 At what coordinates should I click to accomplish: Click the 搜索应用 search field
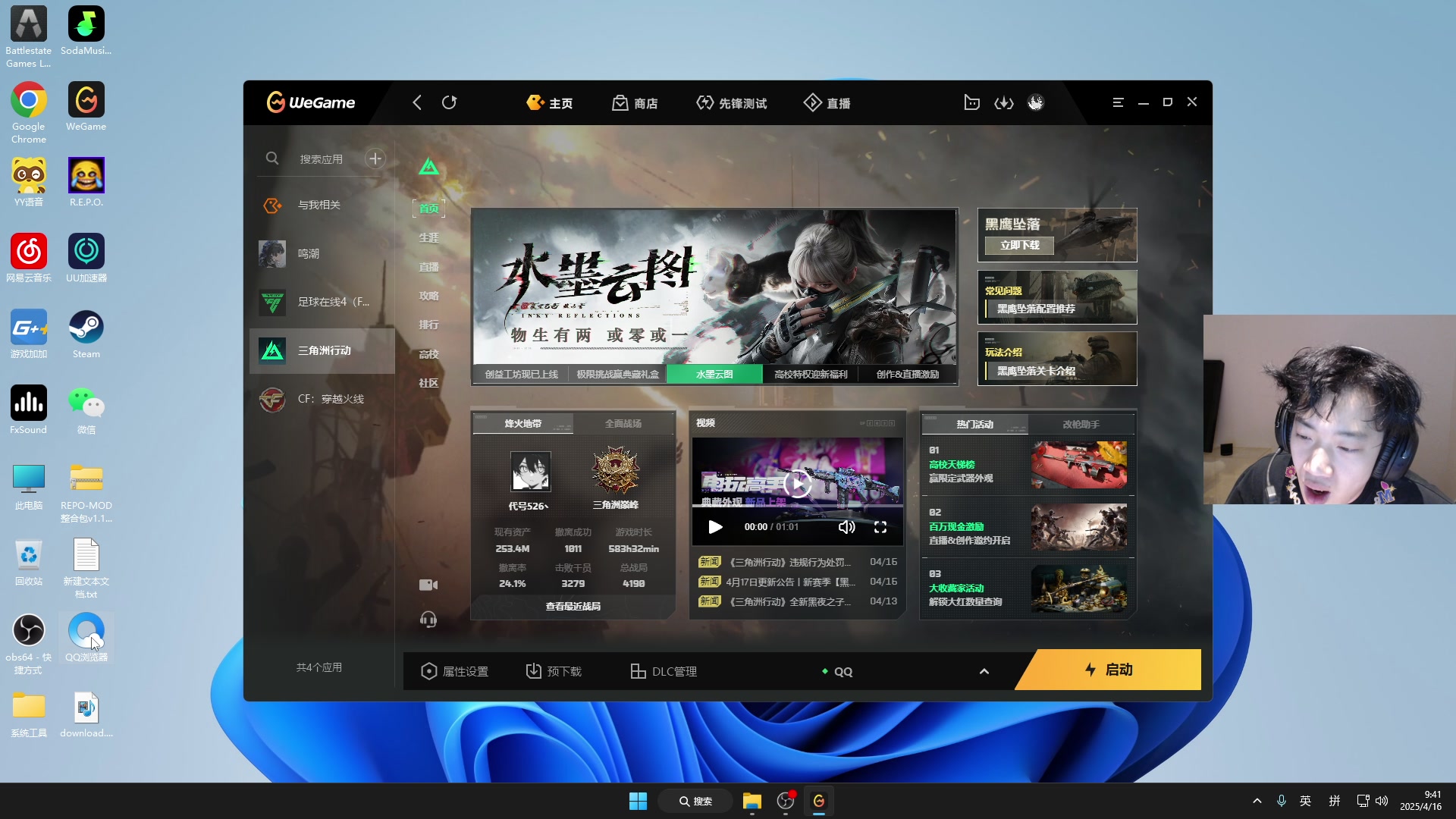pyautogui.click(x=321, y=159)
